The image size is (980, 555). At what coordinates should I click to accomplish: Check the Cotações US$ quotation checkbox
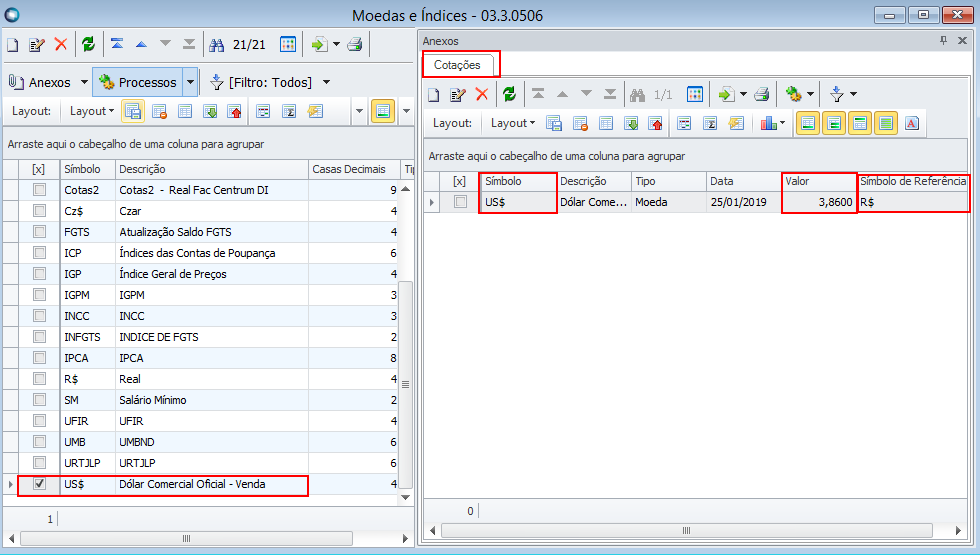[x=461, y=202]
